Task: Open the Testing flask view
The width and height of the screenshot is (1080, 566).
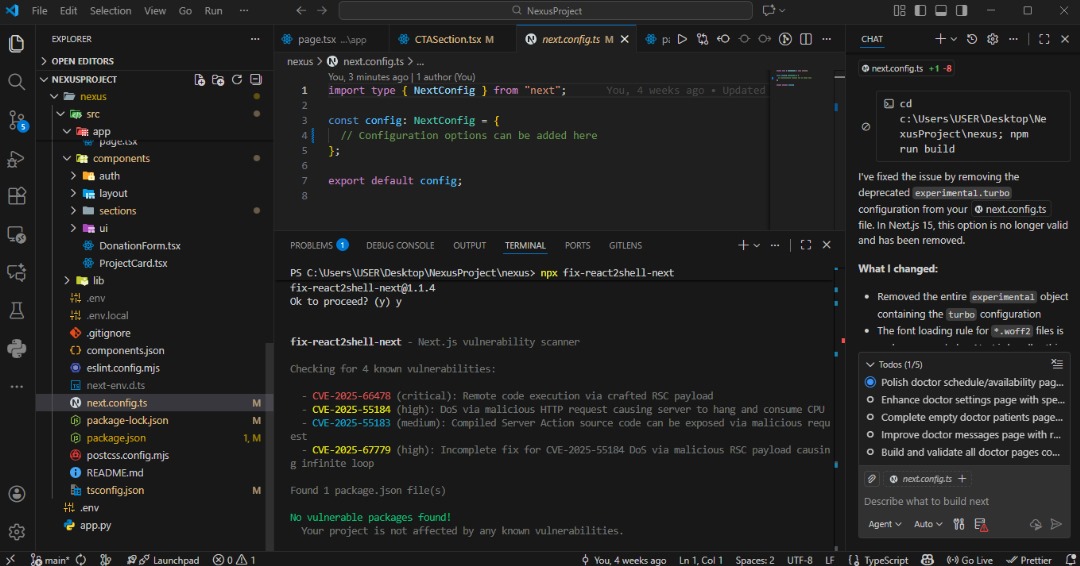Action: coord(17,311)
